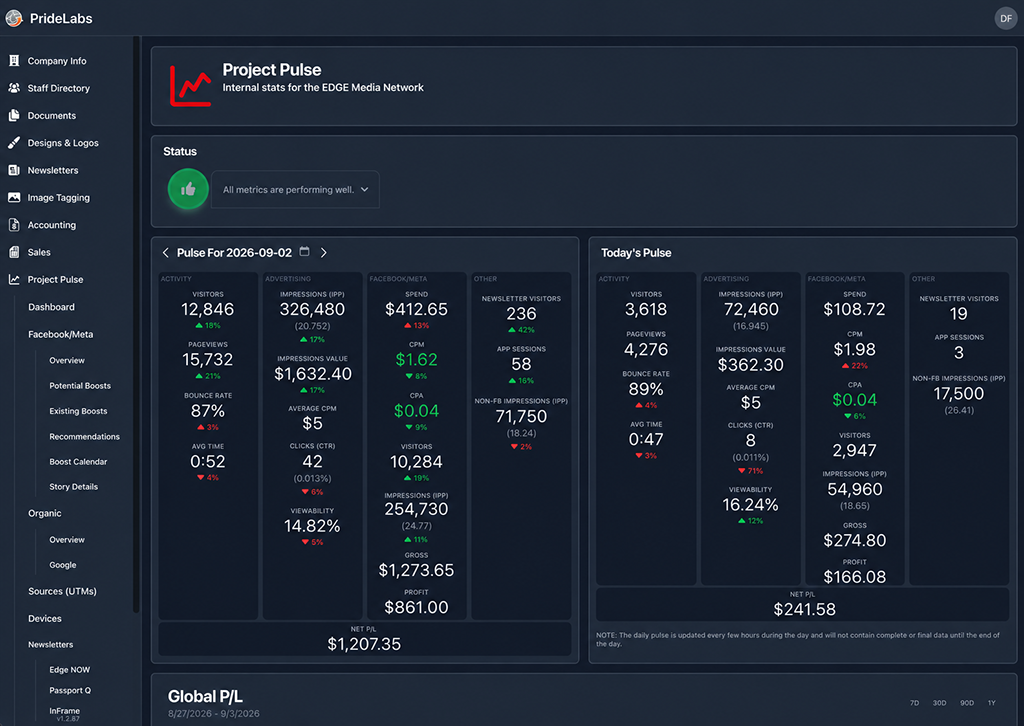1024x726 pixels.
Task: Click the Accounting invoice icon
Action: 14,225
